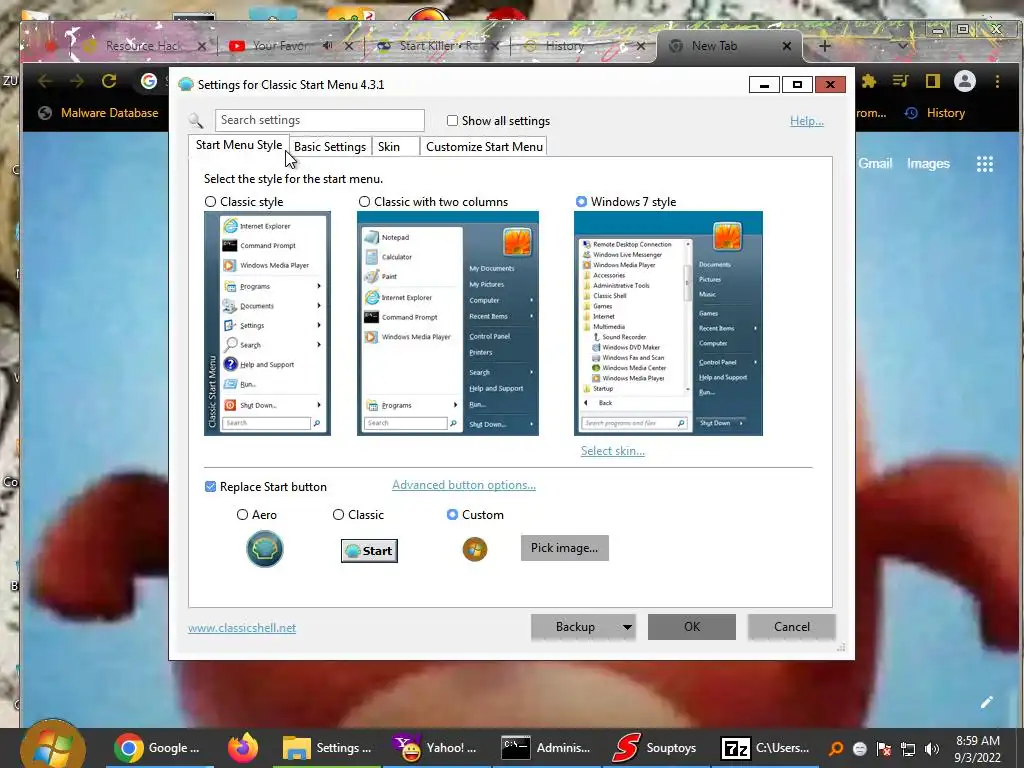The height and width of the screenshot is (768, 1024).
Task: Switch to the Basic Settings tab
Action: (330, 147)
